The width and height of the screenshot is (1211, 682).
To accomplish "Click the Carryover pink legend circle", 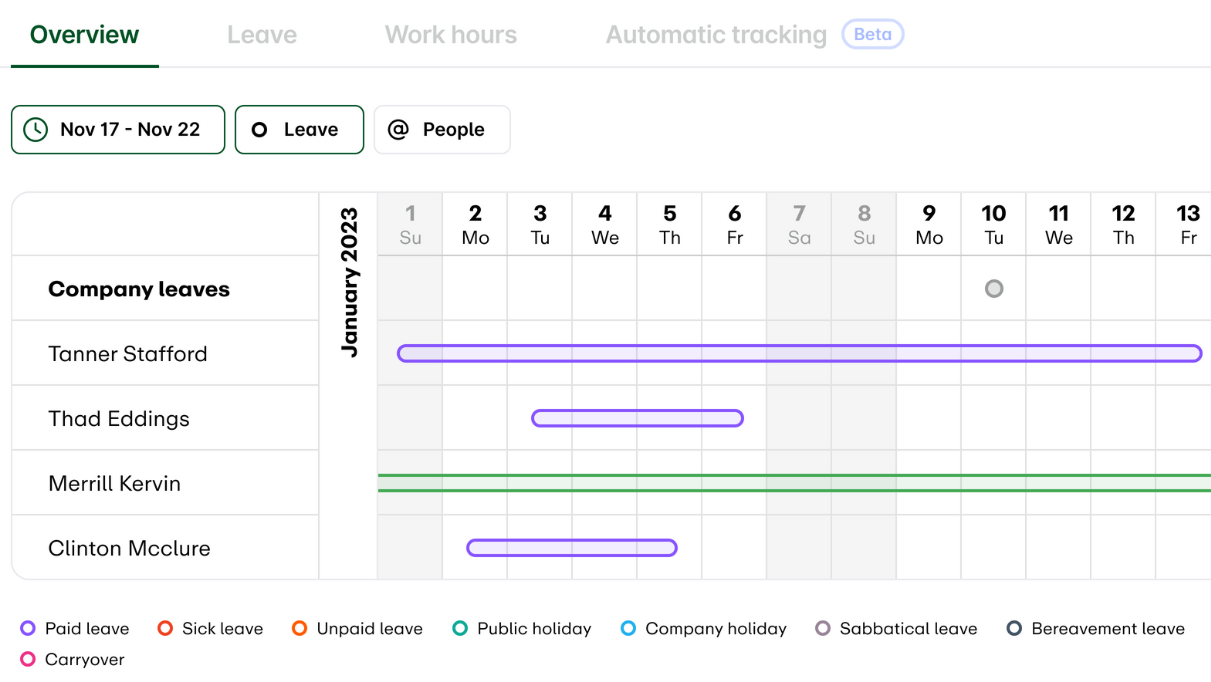I will [x=28, y=660].
